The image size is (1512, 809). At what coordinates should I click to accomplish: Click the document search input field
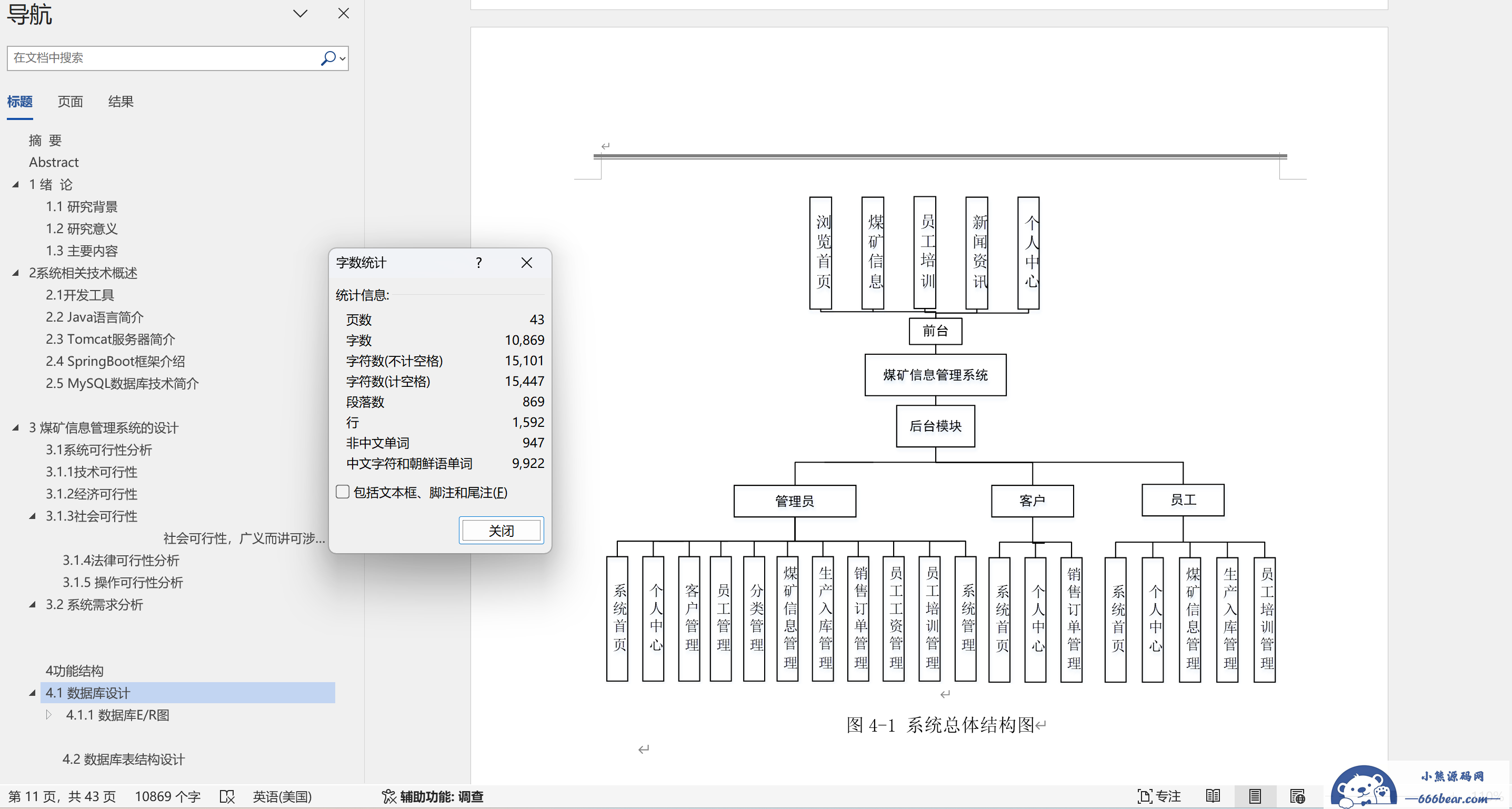tap(163, 58)
